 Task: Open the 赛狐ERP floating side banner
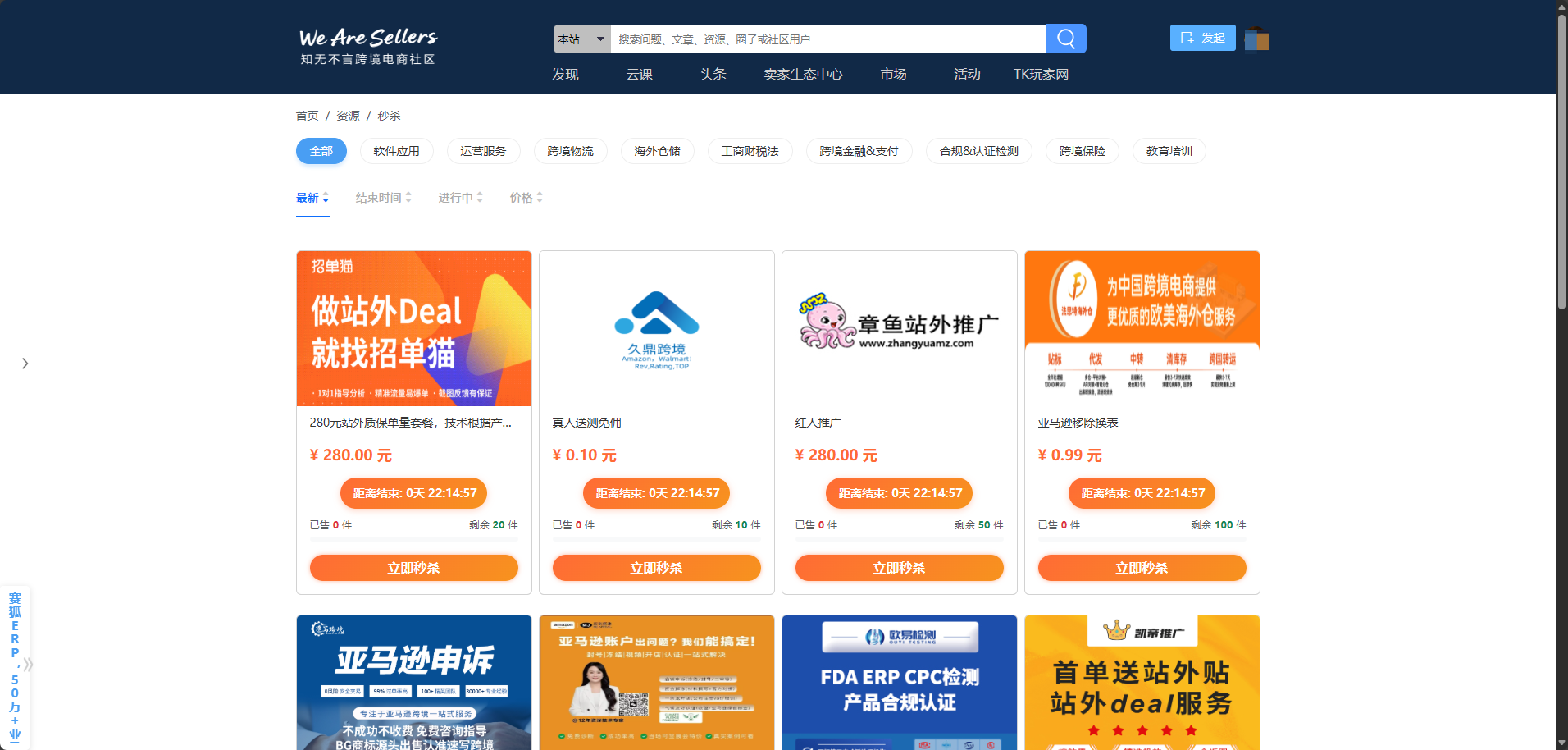(x=15, y=666)
